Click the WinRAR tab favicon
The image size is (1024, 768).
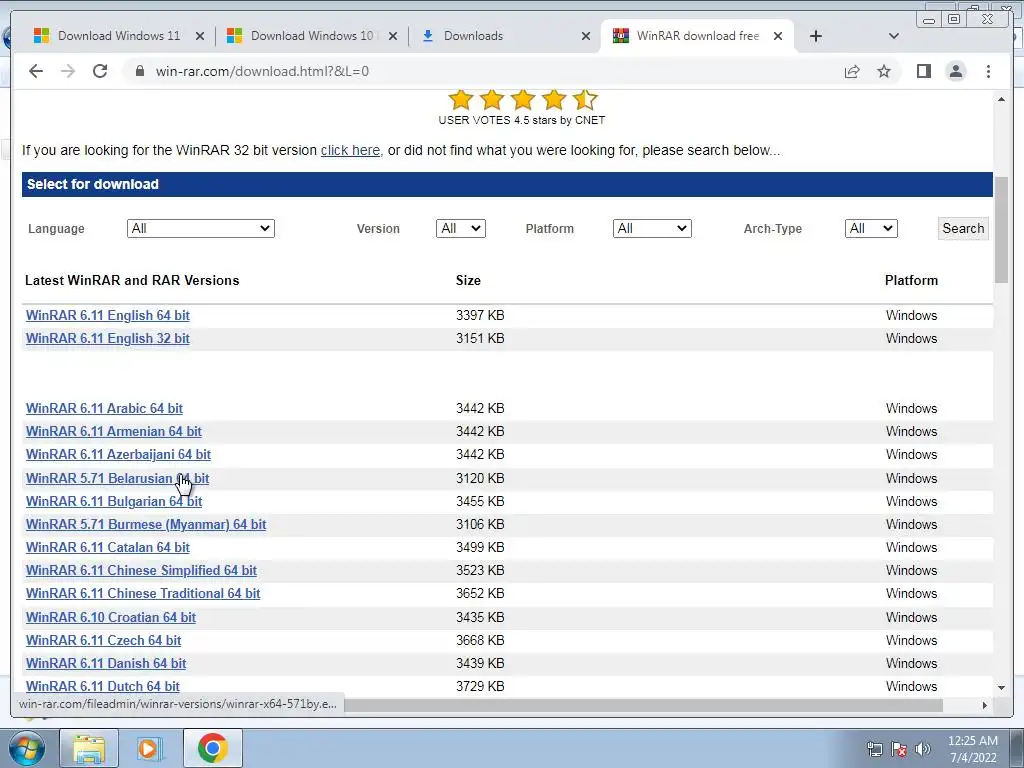coord(620,36)
